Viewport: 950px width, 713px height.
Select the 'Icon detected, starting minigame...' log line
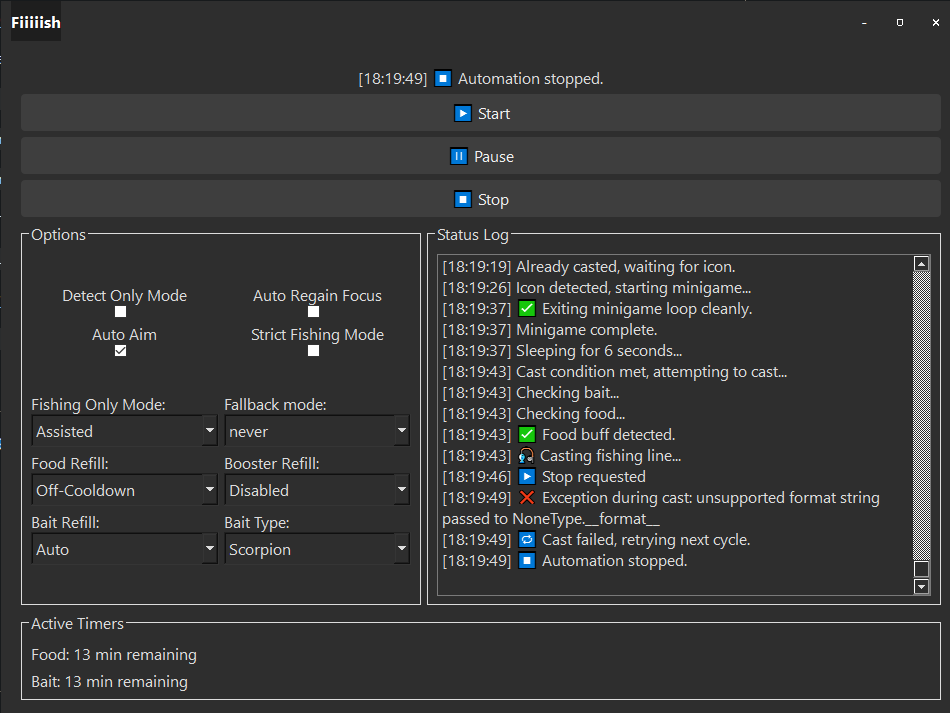(x=597, y=288)
